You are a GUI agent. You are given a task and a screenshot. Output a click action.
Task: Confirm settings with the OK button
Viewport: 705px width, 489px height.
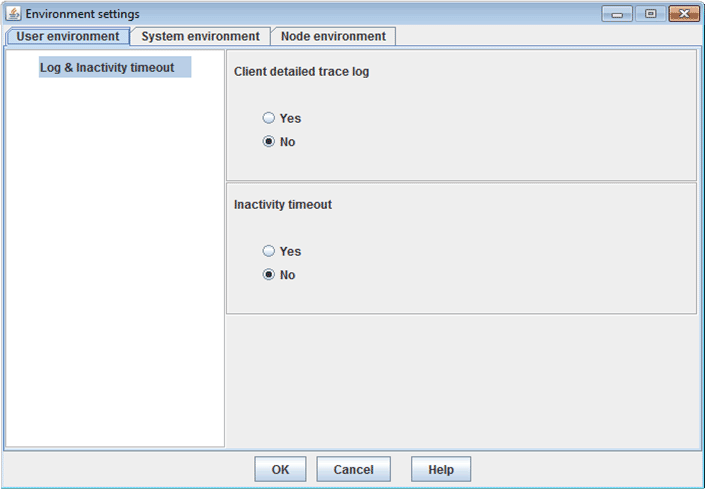point(280,469)
